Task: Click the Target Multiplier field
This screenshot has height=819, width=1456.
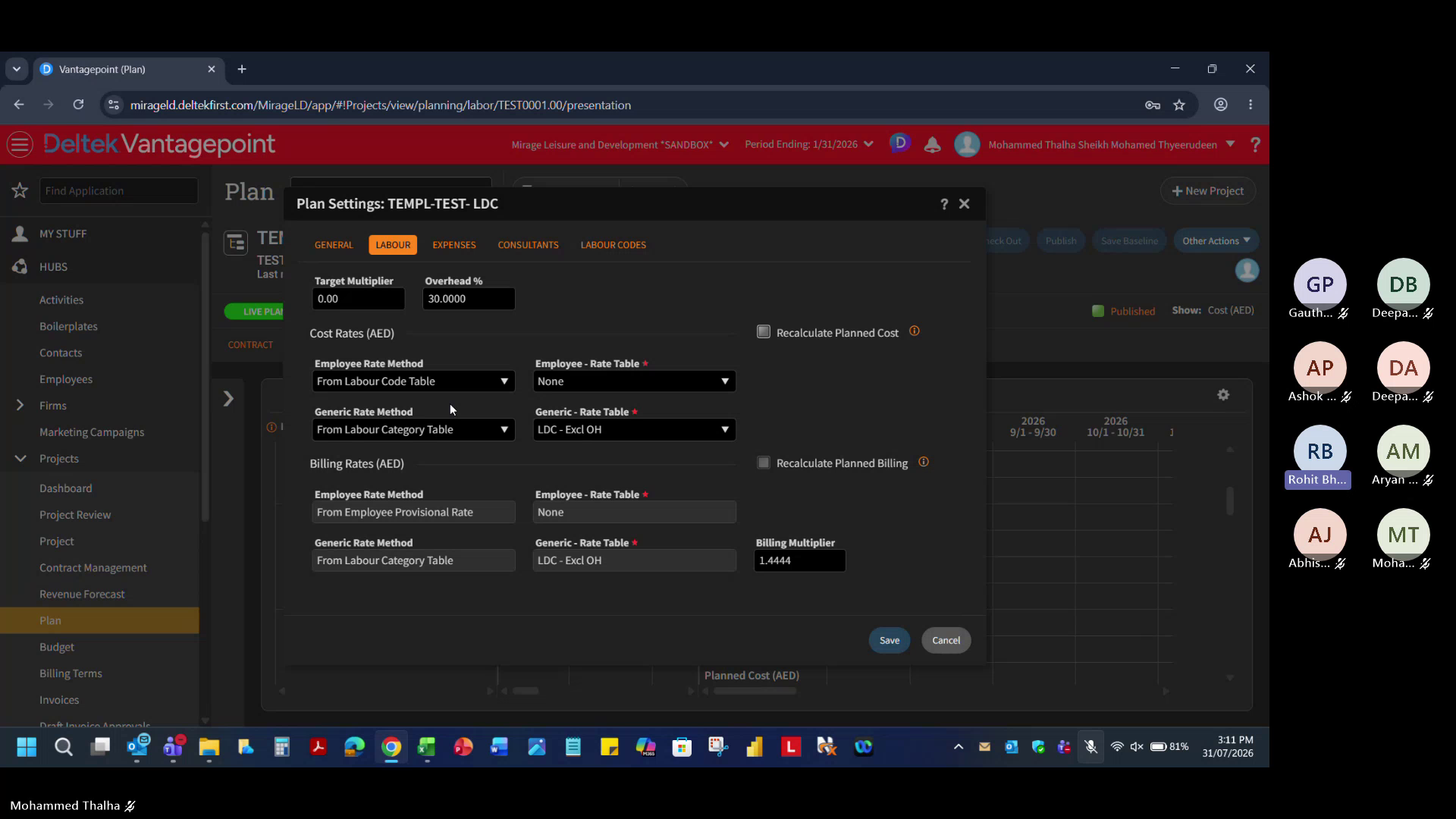Action: click(358, 299)
